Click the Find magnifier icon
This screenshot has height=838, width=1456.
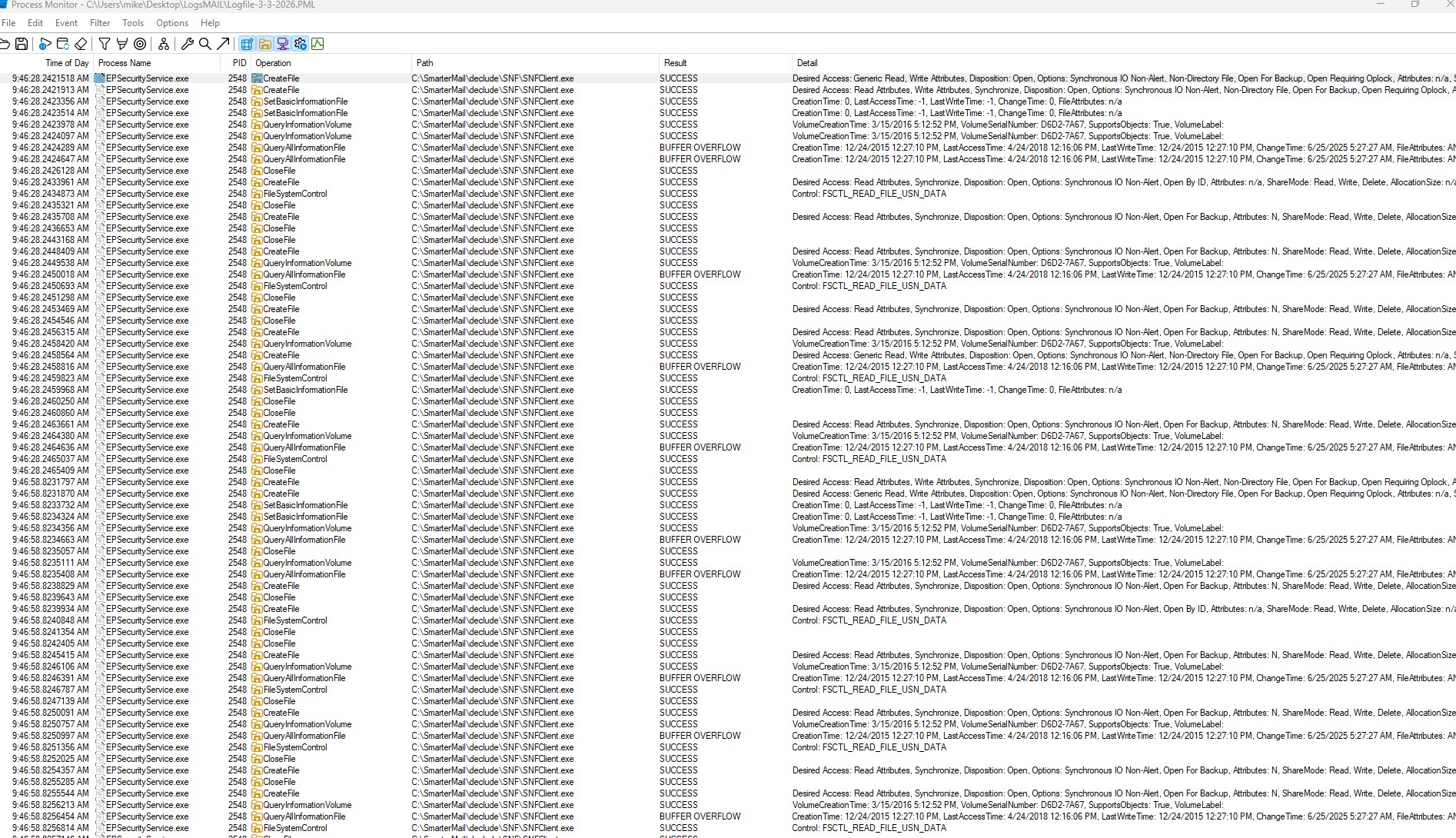205,44
